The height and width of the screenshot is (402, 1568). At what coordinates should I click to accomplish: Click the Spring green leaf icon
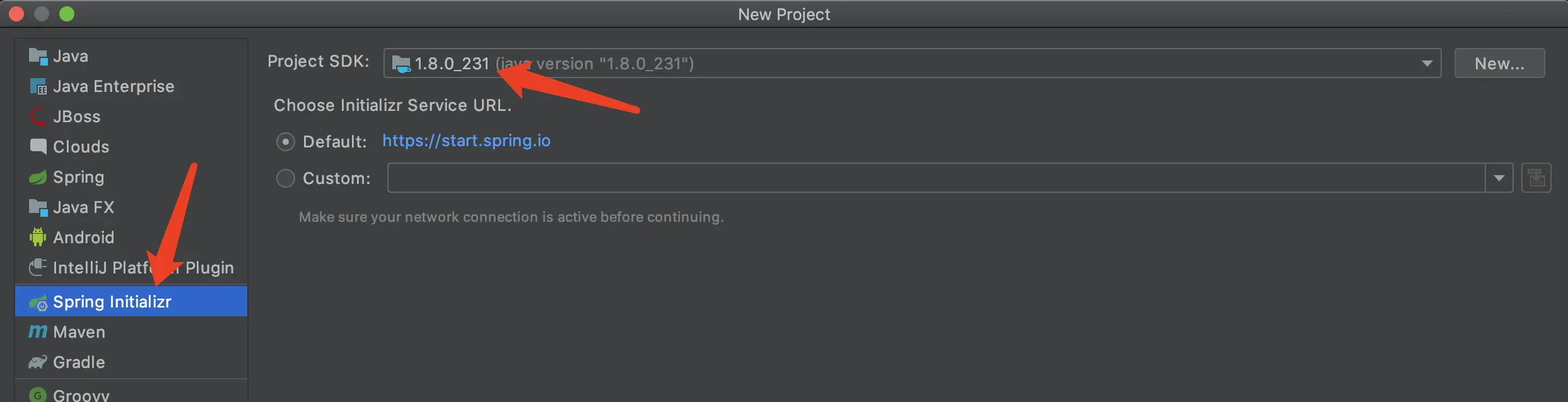[38, 178]
